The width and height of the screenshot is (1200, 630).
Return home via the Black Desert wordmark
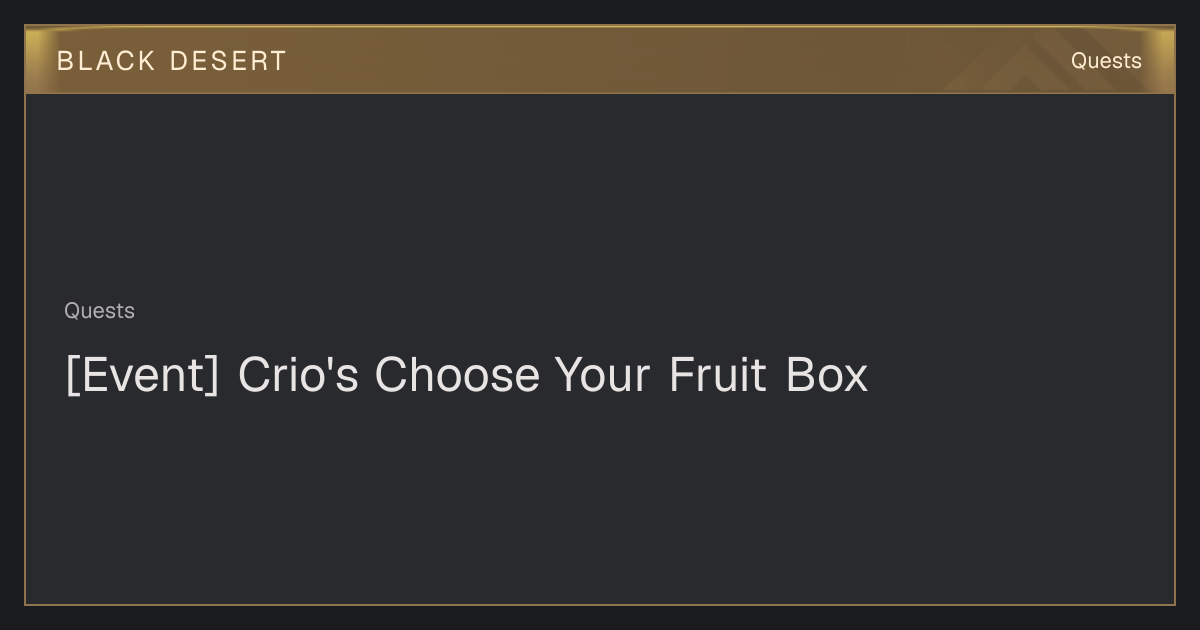(x=172, y=61)
